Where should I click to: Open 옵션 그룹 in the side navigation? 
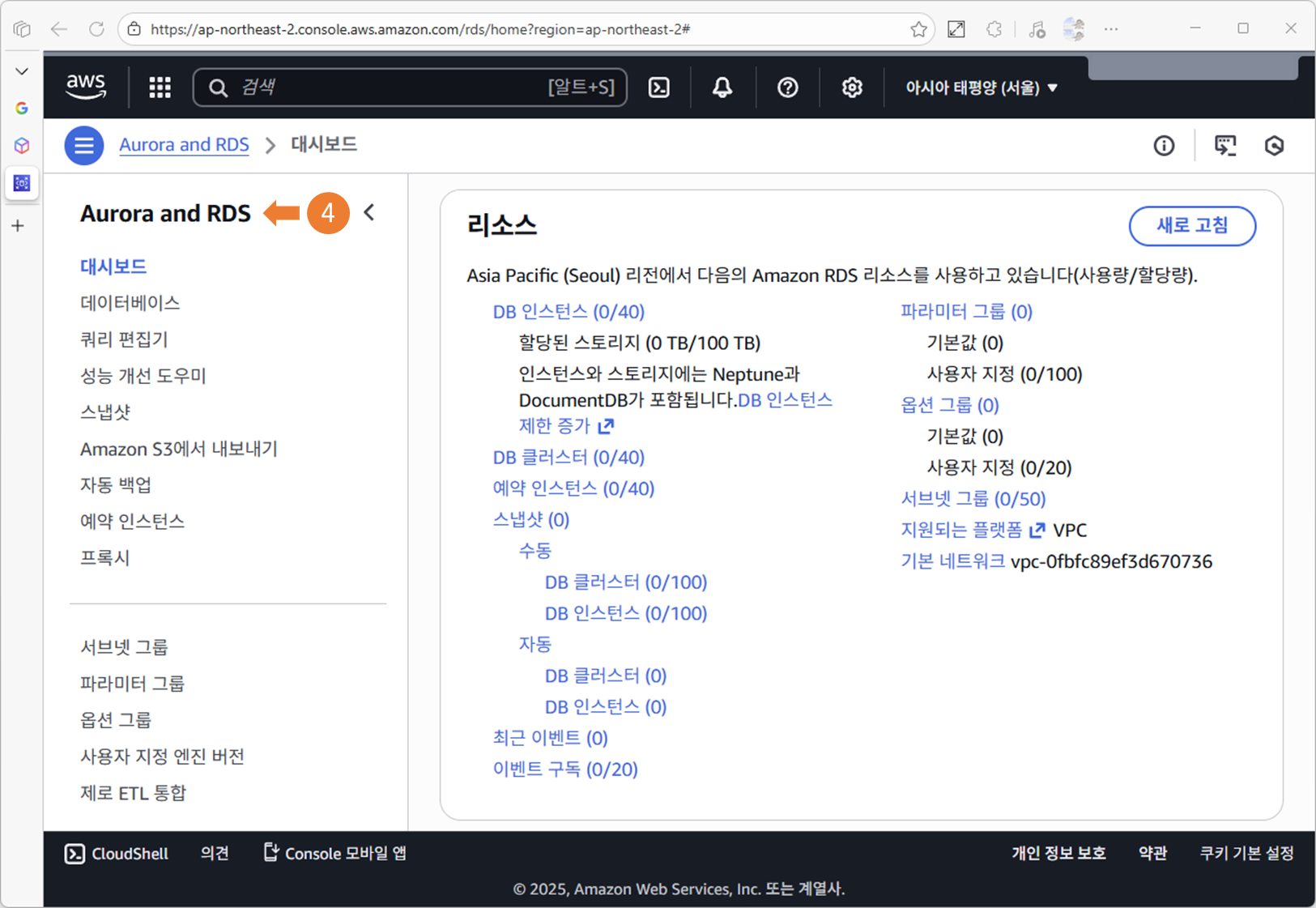[x=116, y=720]
